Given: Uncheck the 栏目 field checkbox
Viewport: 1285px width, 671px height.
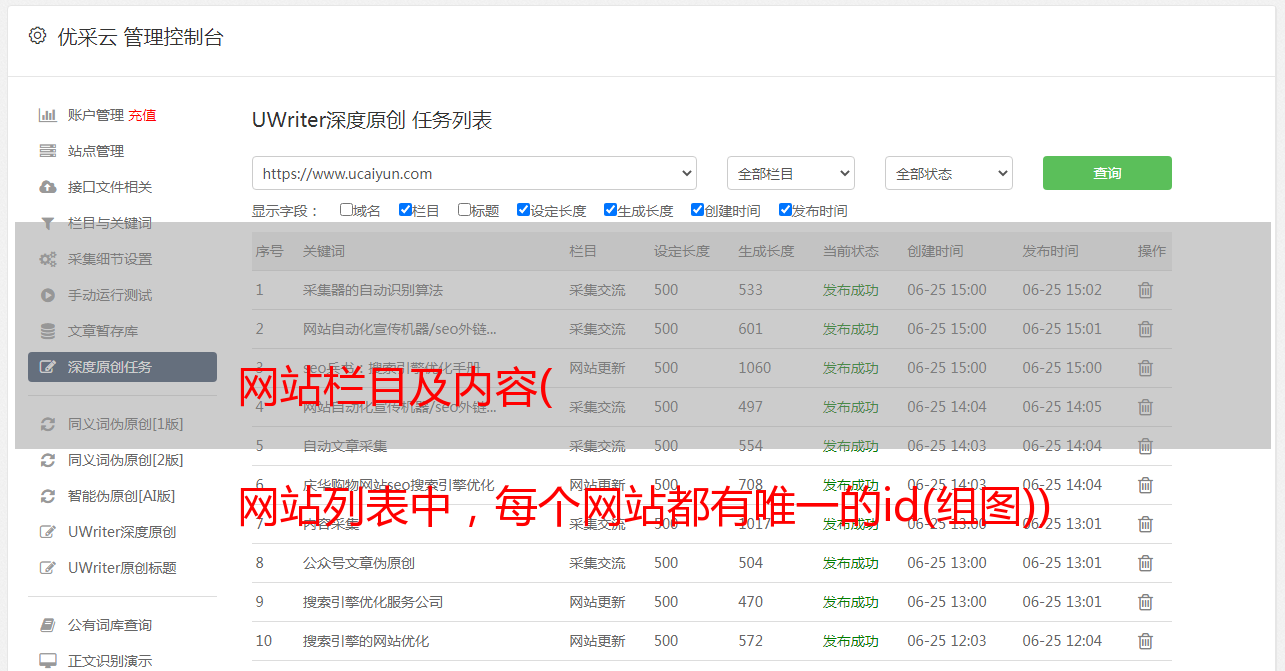Looking at the screenshot, I should [x=405, y=210].
